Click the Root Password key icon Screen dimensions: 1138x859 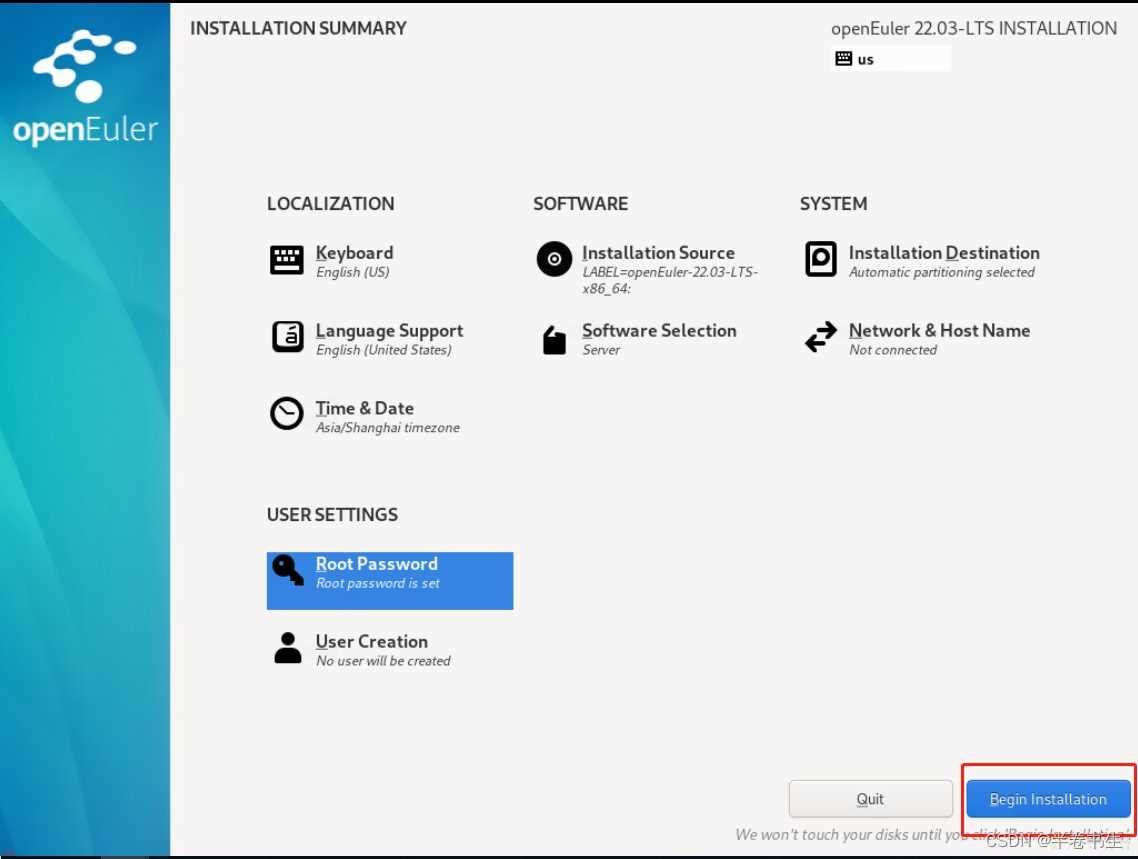click(x=287, y=570)
